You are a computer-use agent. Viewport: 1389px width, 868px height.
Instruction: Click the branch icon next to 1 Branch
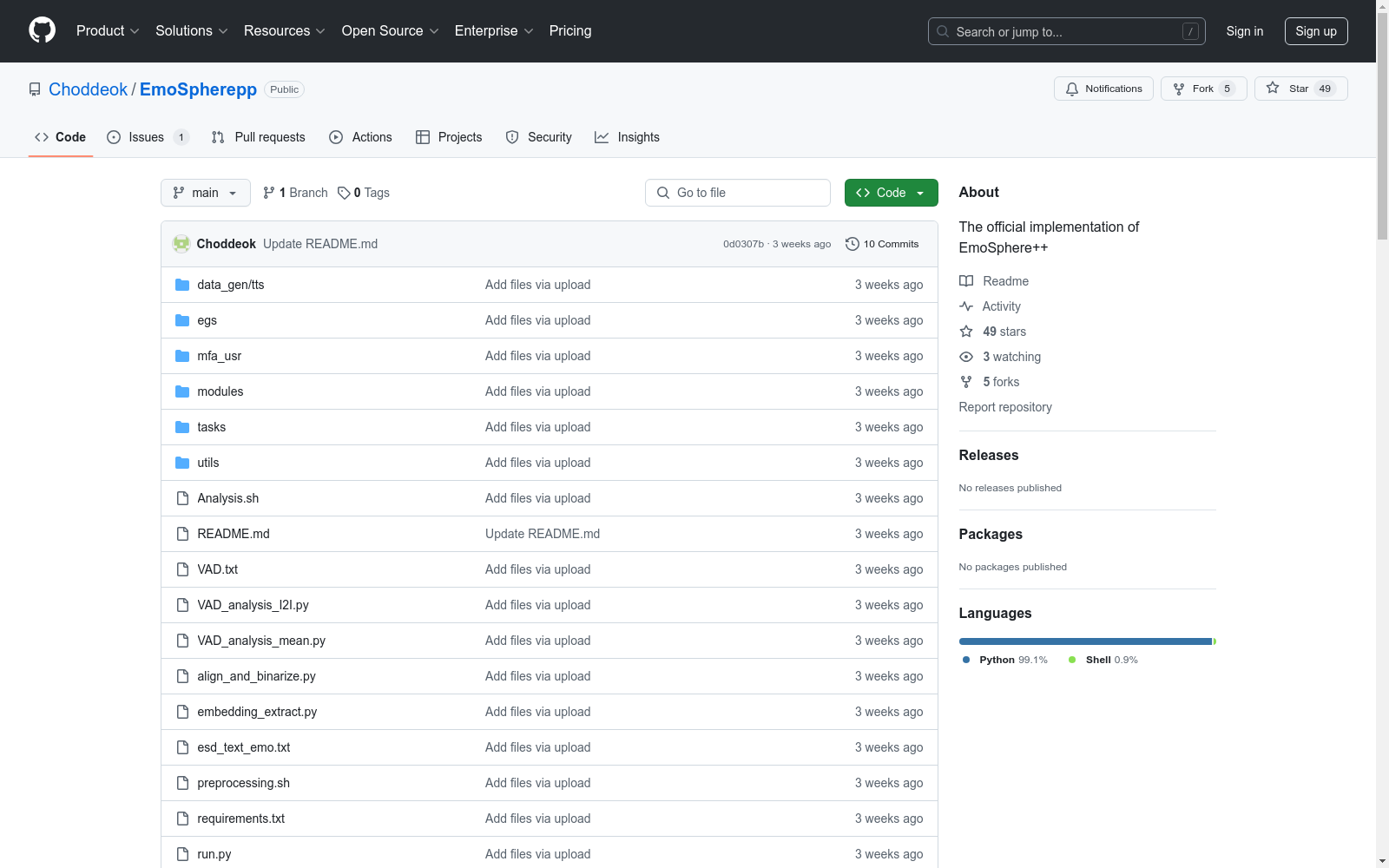click(x=269, y=193)
